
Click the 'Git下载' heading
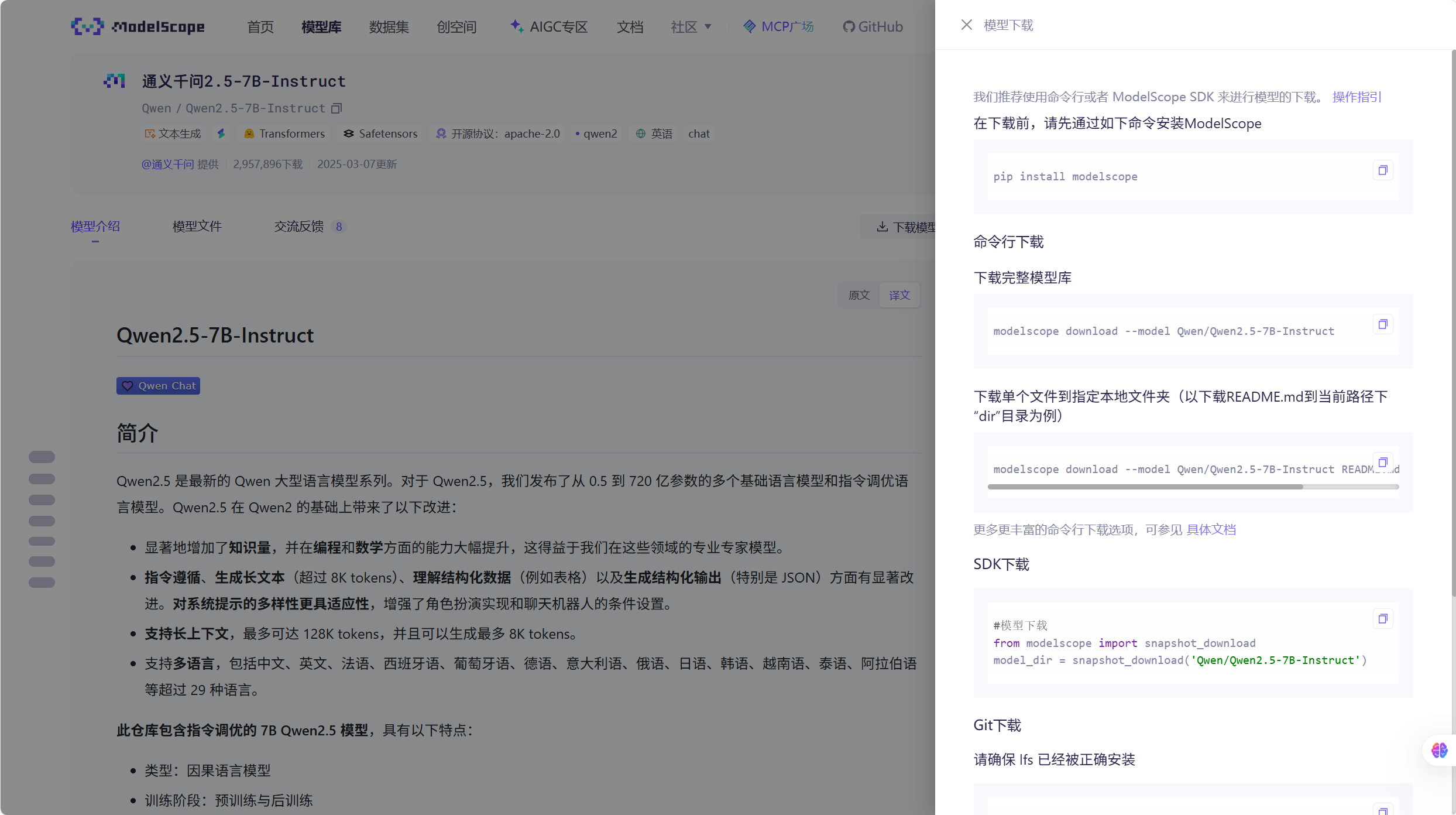(997, 725)
